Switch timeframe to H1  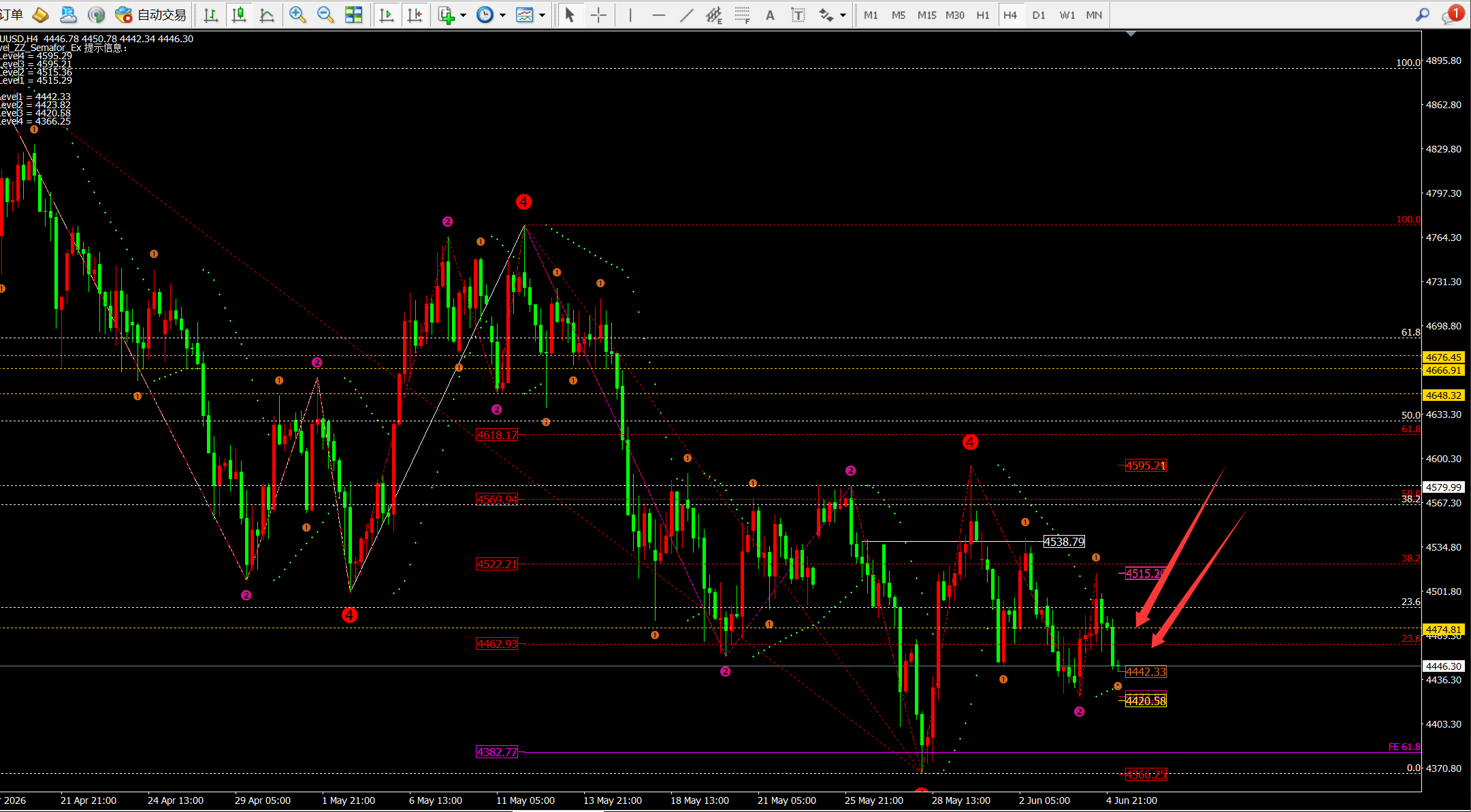[x=983, y=15]
